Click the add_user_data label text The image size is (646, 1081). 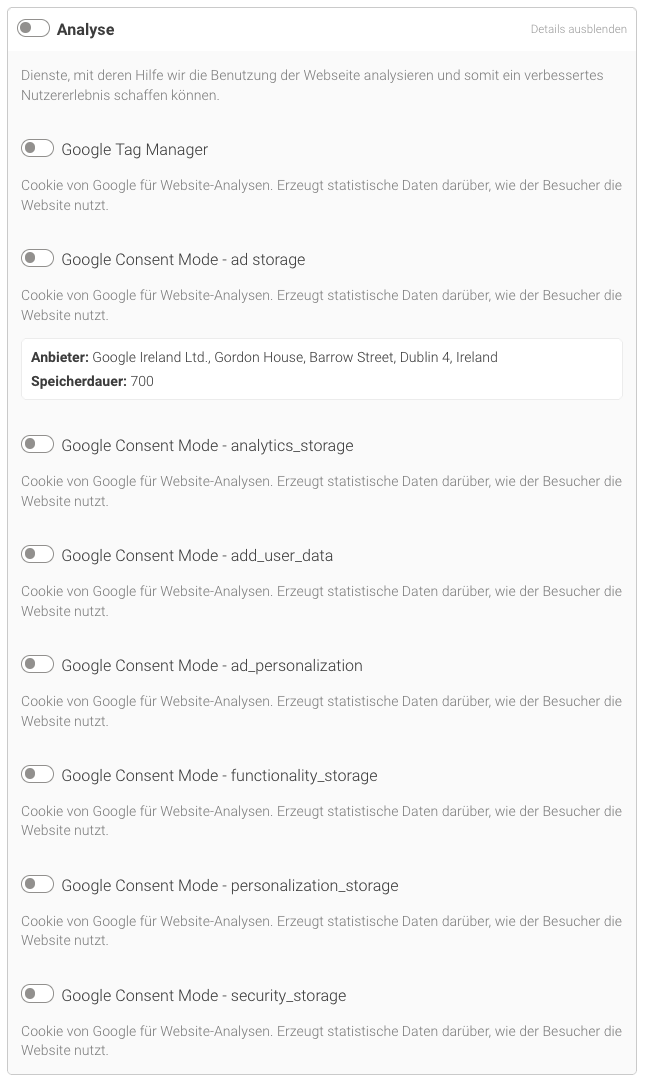(197, 556)
